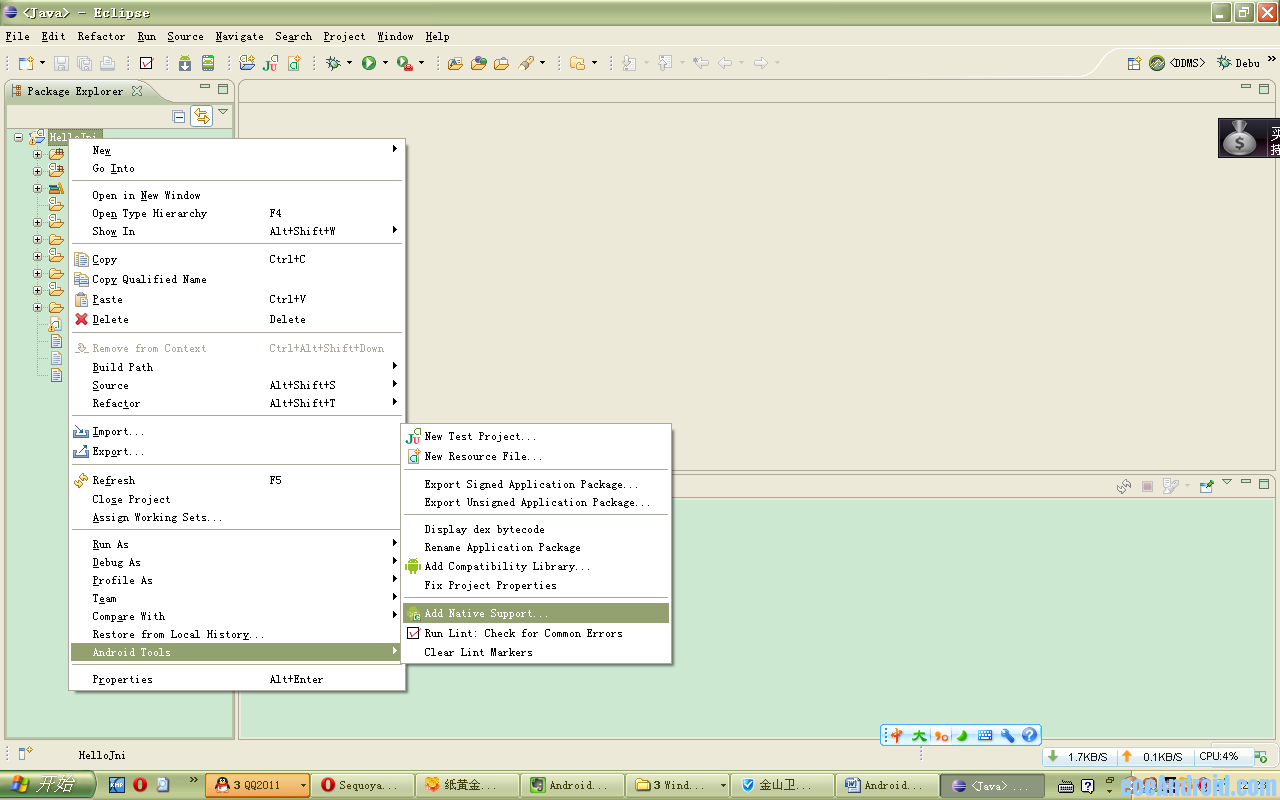The width and height of the screenshot is (1280, 800).
Task: Switch to Debug perspective
Action: coord(1239,63)
